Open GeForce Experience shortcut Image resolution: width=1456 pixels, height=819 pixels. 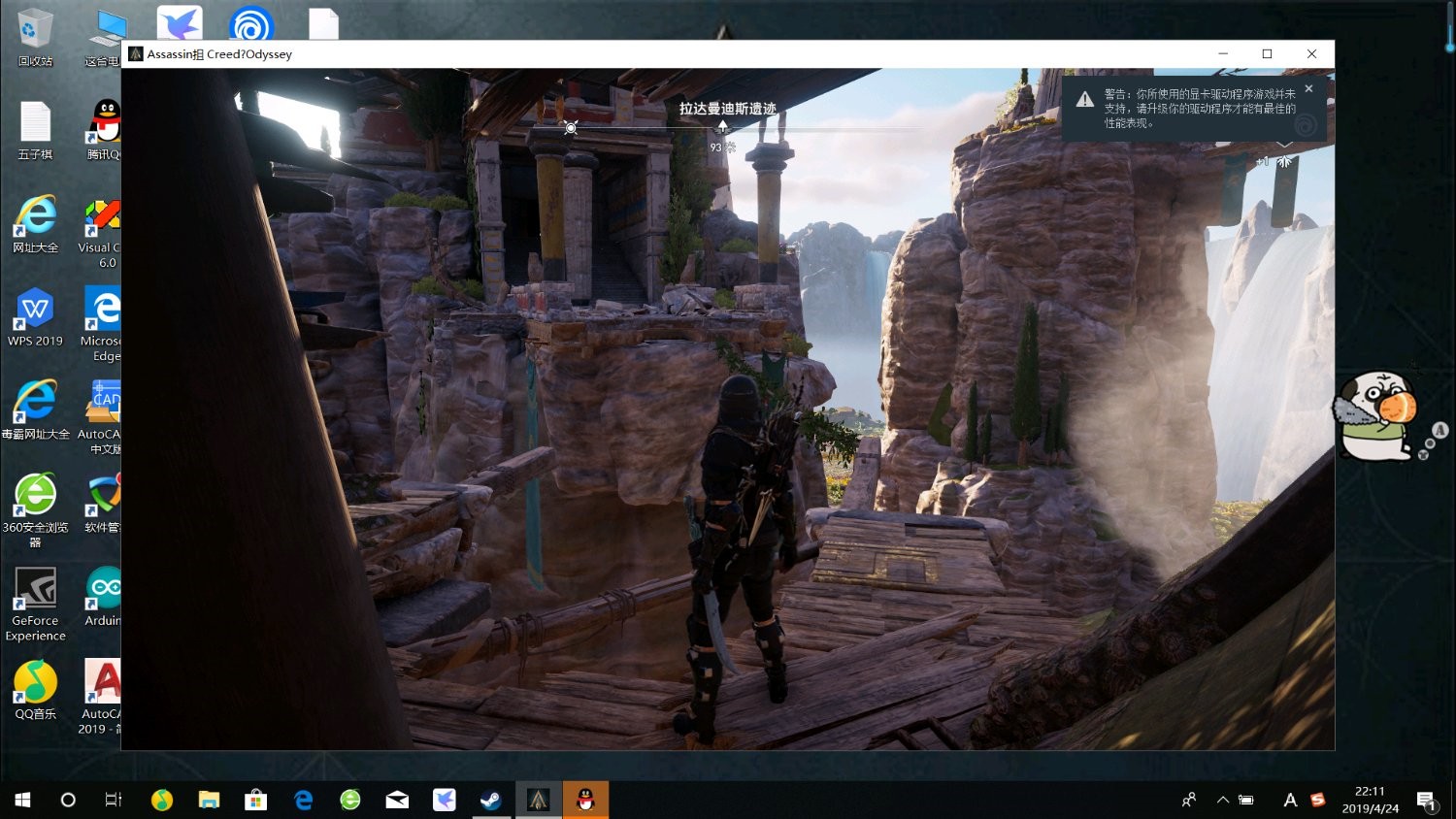pos(35,604)
